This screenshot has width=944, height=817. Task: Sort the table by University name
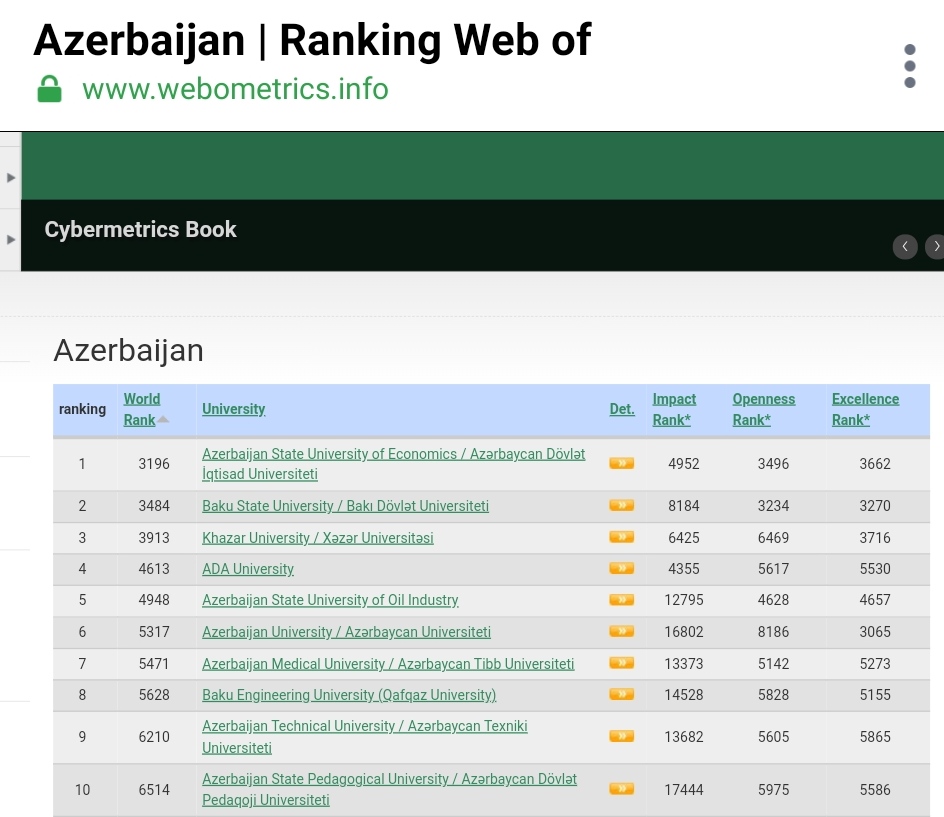[234, 409]
